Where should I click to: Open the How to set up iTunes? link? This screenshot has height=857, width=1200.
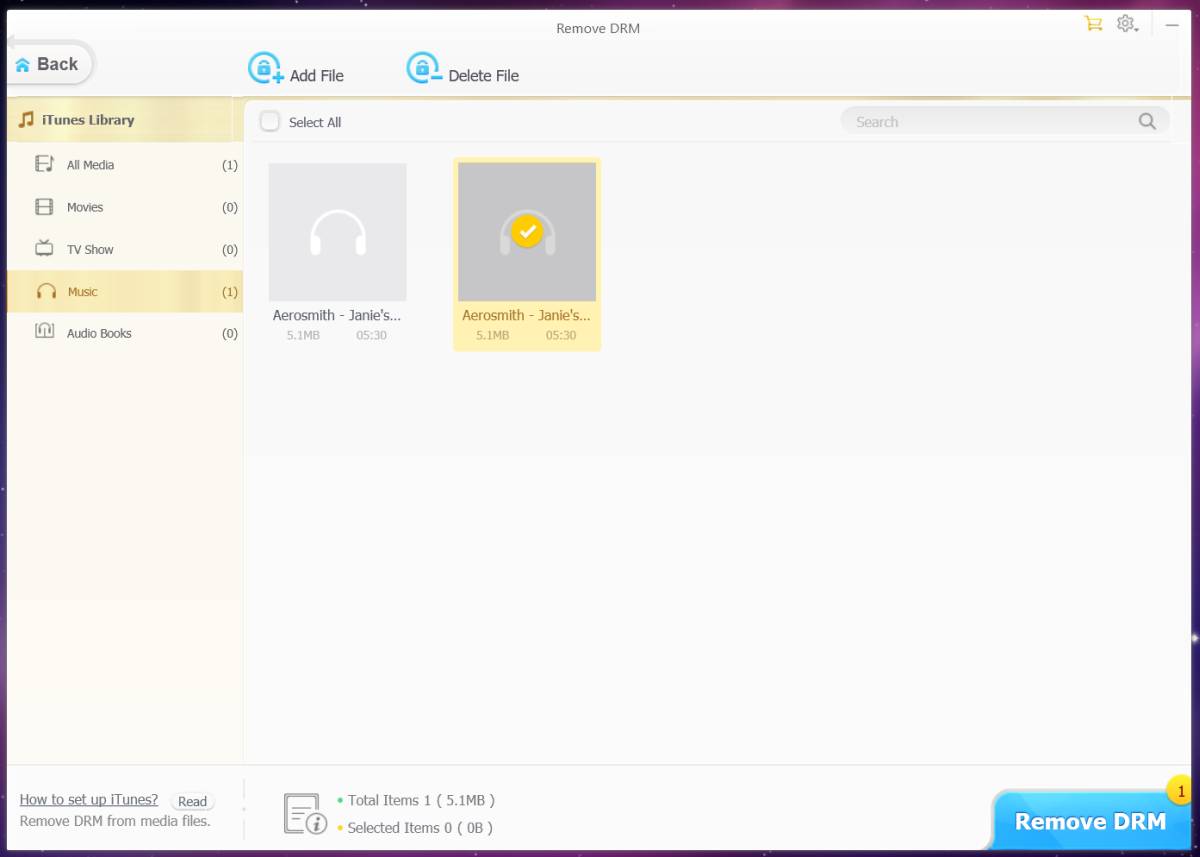pos(89,799)
